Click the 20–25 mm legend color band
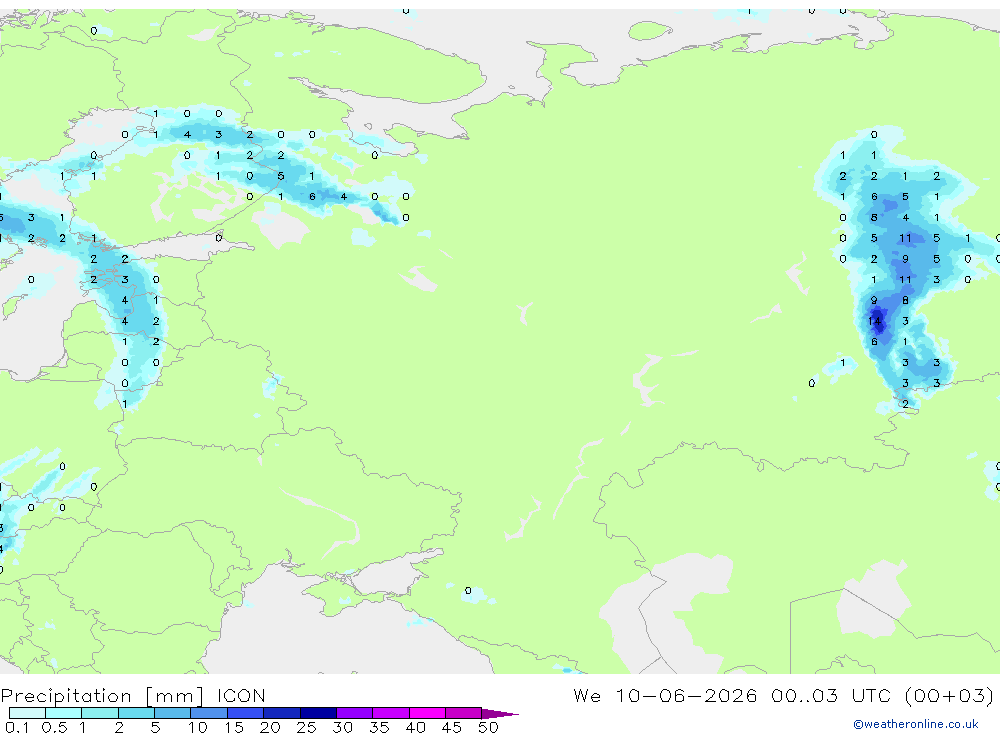Viewport: 1000px width, 733px height. click(282, 713)
